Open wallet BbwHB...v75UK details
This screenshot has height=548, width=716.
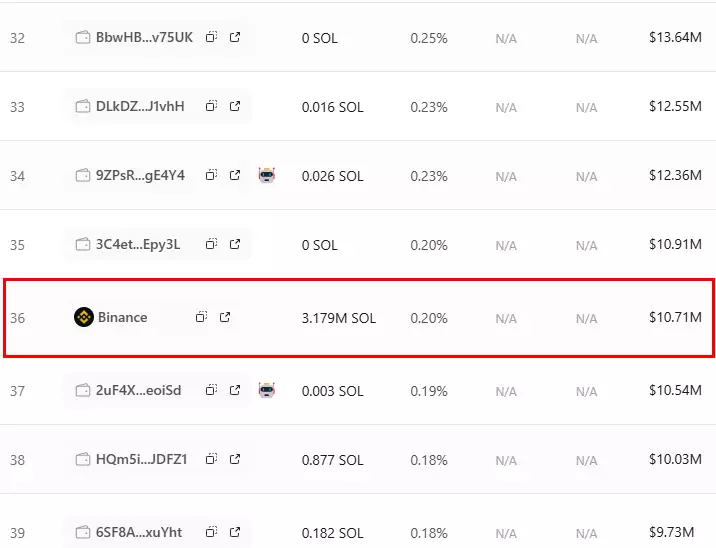click(144, 37)
